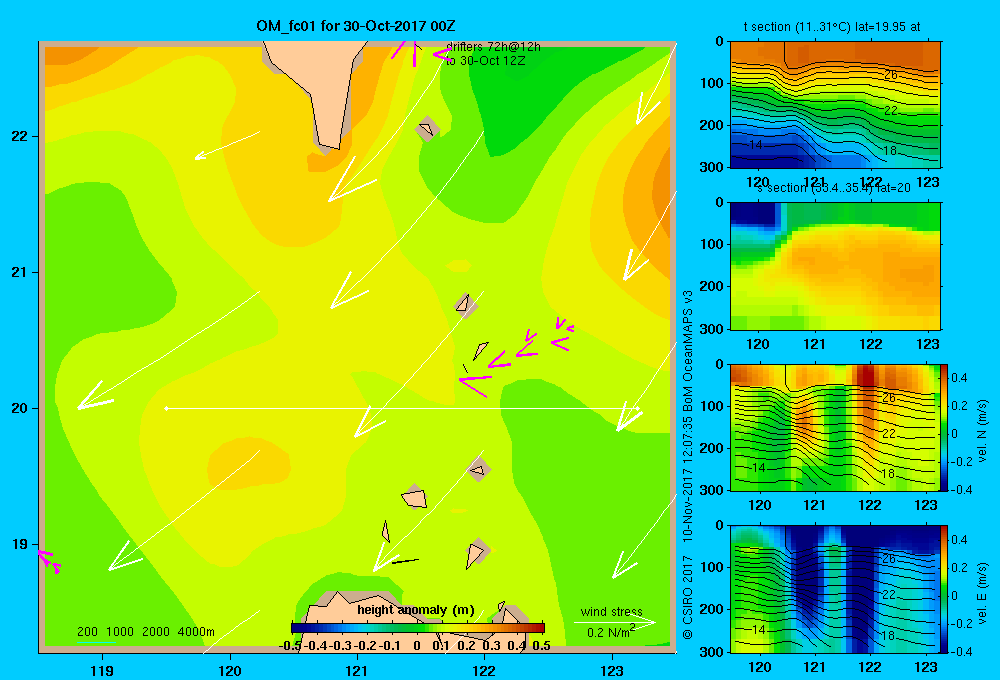Viewport: 1000px width, 680px height.
Task: Click the vertical CSIRO BoM OceanMAPS v3 credit
Action: tap(688, 464)
